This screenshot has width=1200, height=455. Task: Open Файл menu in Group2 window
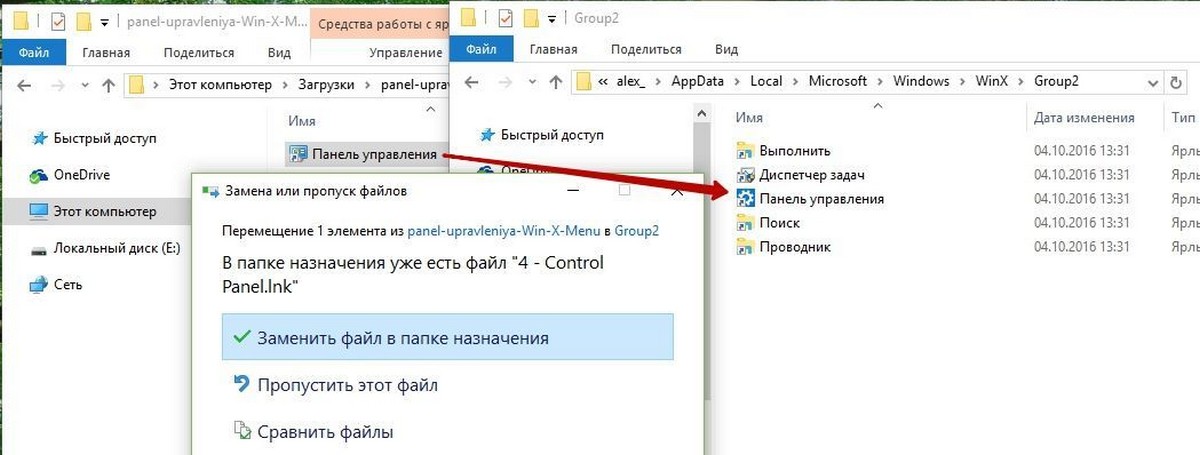[x=481, y=48]
